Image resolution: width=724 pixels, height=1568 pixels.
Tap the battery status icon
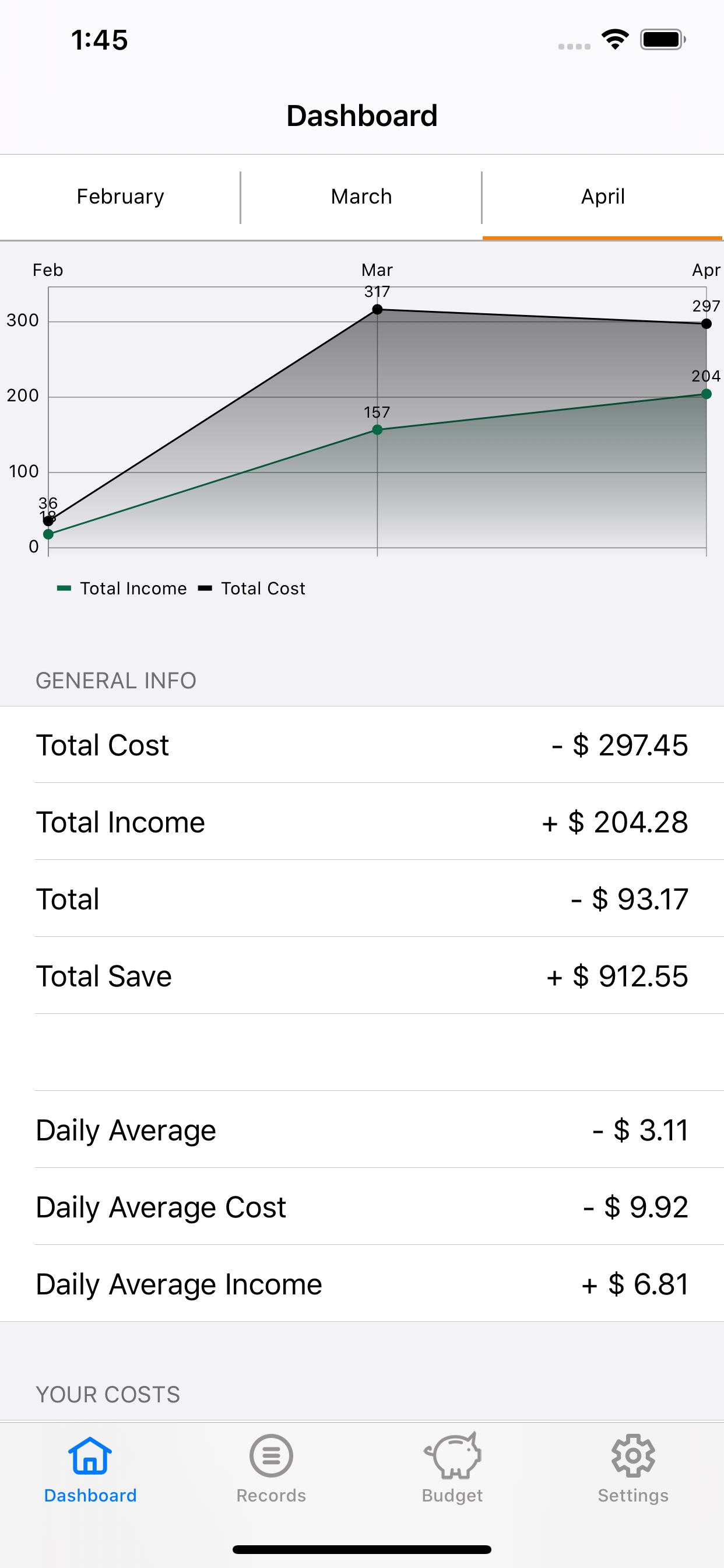point(662,40)
